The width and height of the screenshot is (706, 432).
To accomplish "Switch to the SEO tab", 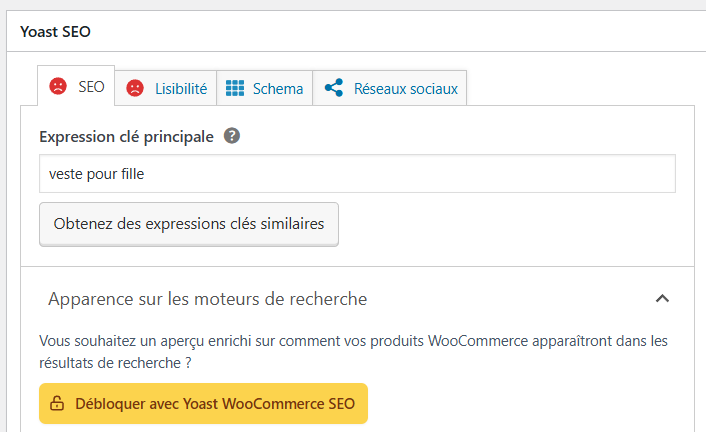I will (x=90, y=87).
